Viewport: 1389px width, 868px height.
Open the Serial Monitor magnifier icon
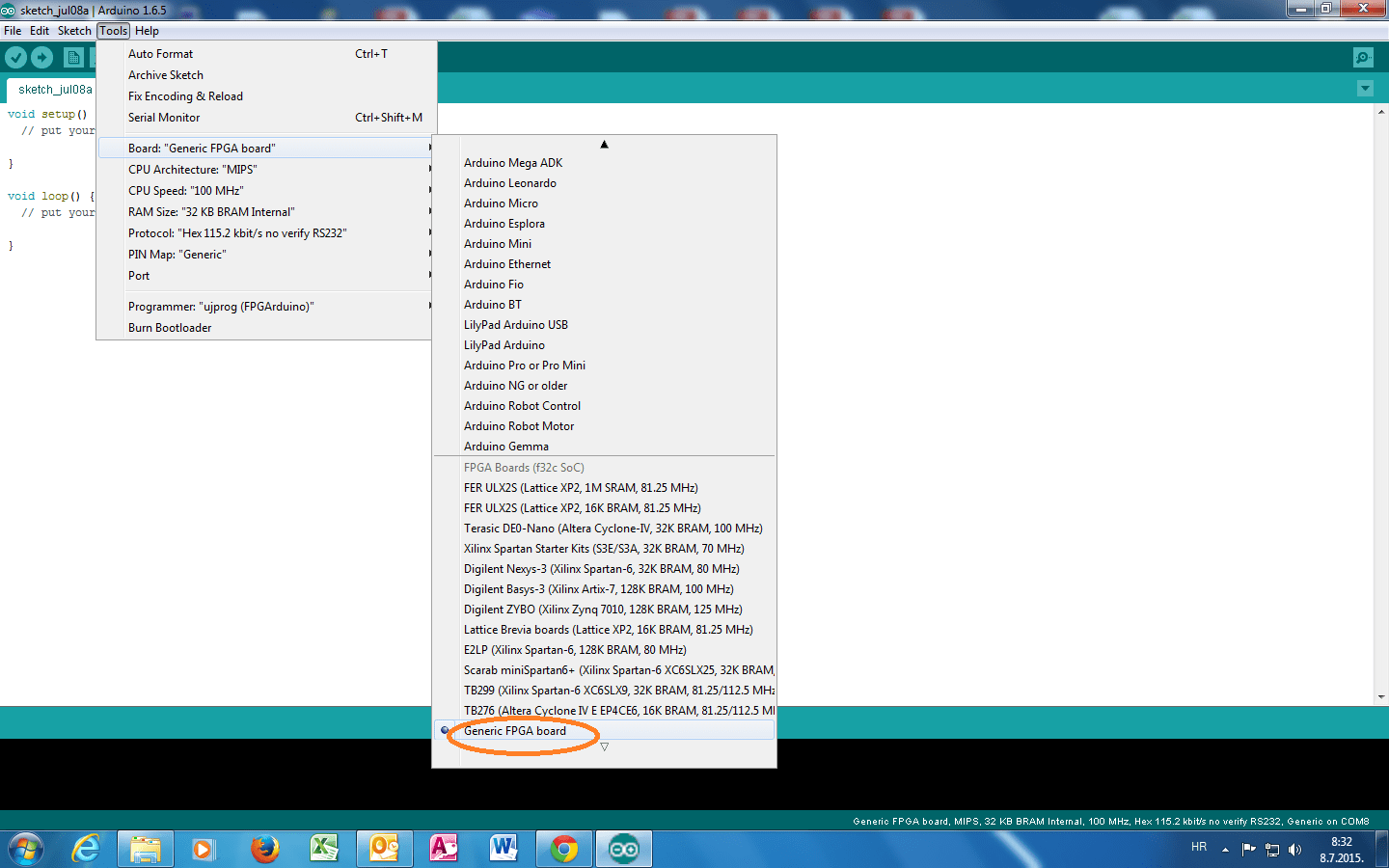point(1363,58)
